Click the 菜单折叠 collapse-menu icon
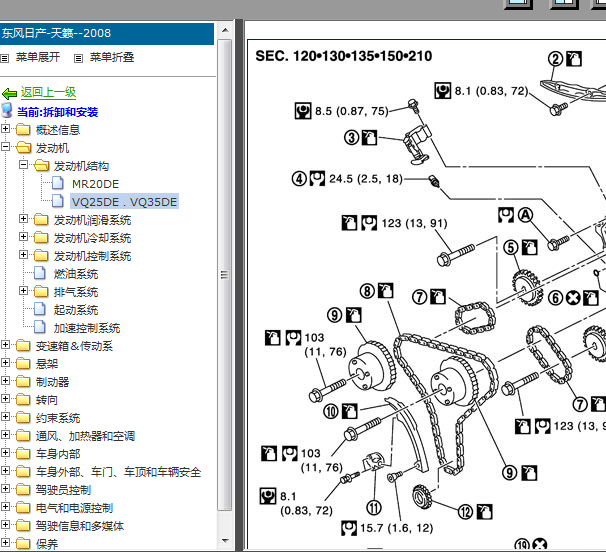The height and width of the screenshot is (552, 606). [x=78, y=58]
